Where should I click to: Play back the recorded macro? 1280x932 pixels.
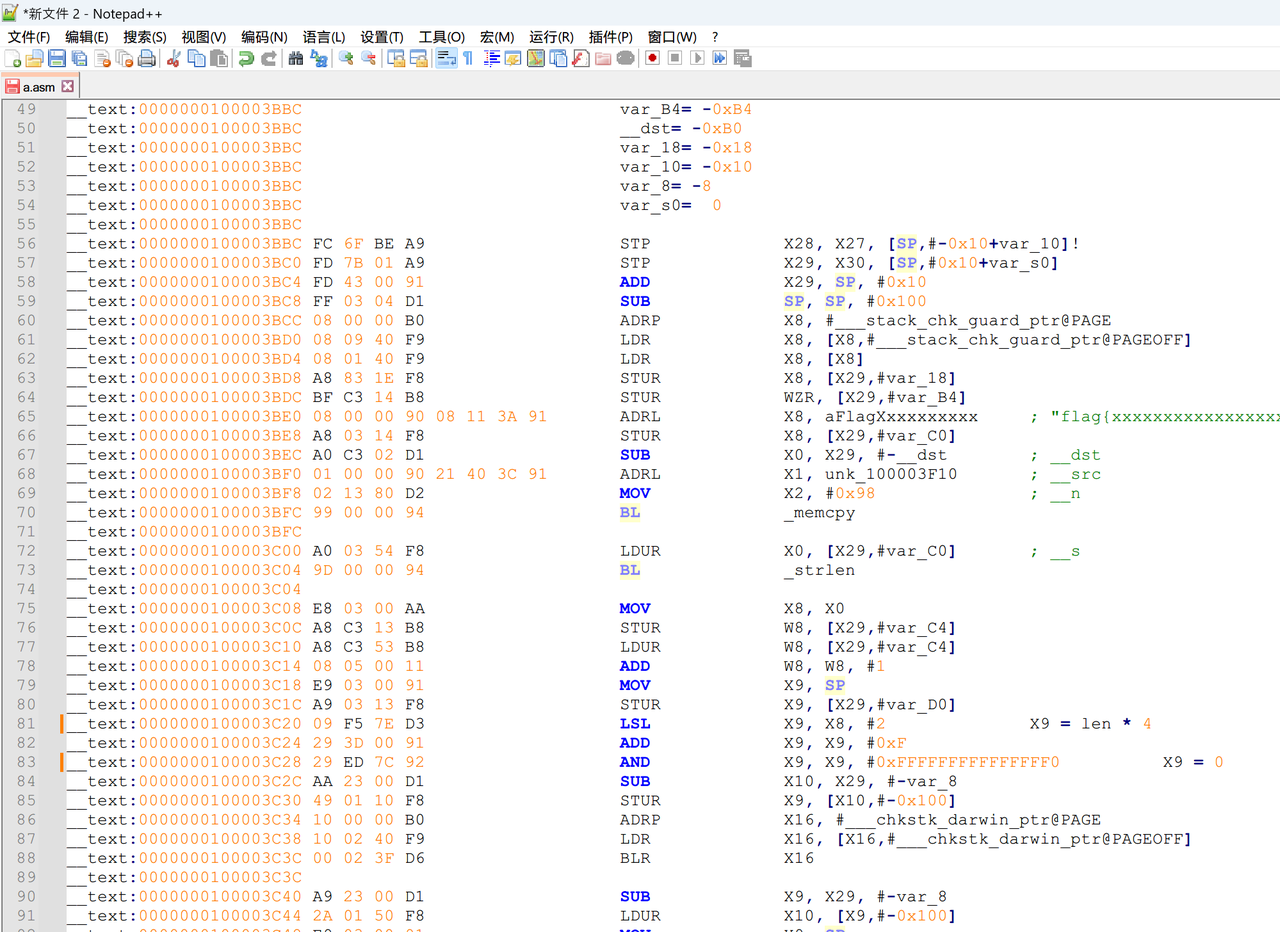pos(697,59)
